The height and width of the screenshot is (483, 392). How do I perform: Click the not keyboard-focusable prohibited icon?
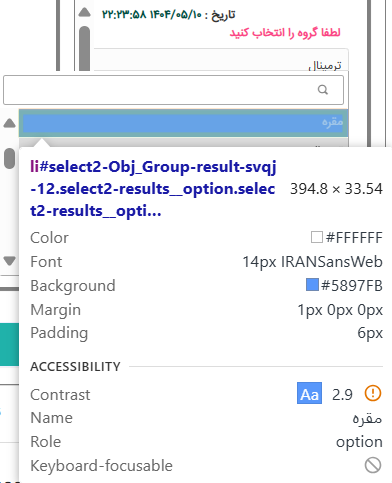click(373, 465)
